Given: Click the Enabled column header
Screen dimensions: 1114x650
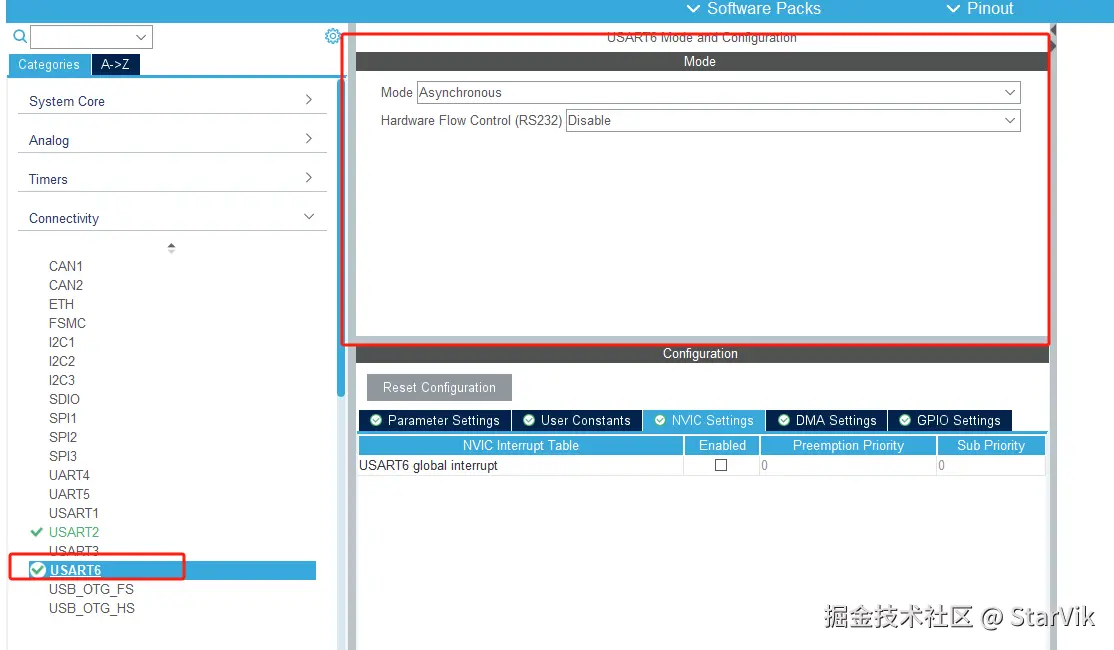Looking at the screenshot, I should (x=722, y=445).
